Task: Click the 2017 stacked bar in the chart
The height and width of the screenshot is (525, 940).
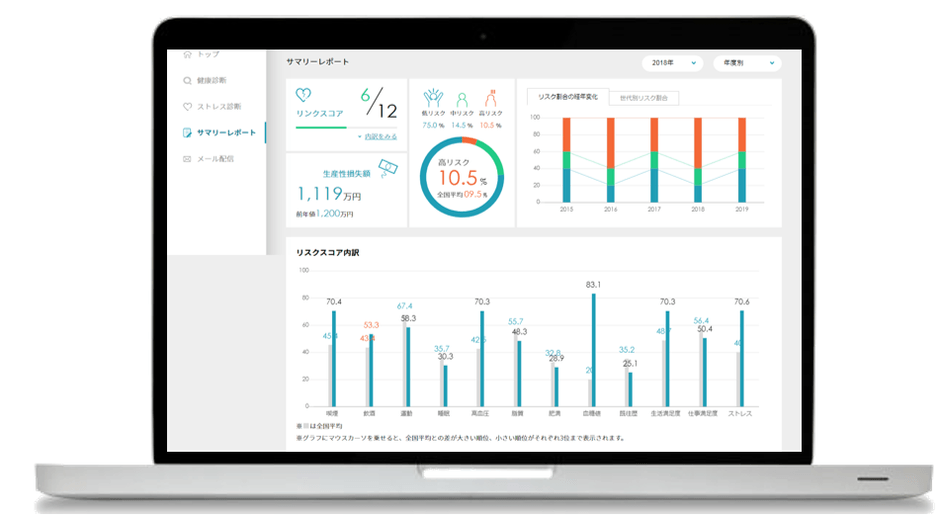Action: [x=654, y=160]
